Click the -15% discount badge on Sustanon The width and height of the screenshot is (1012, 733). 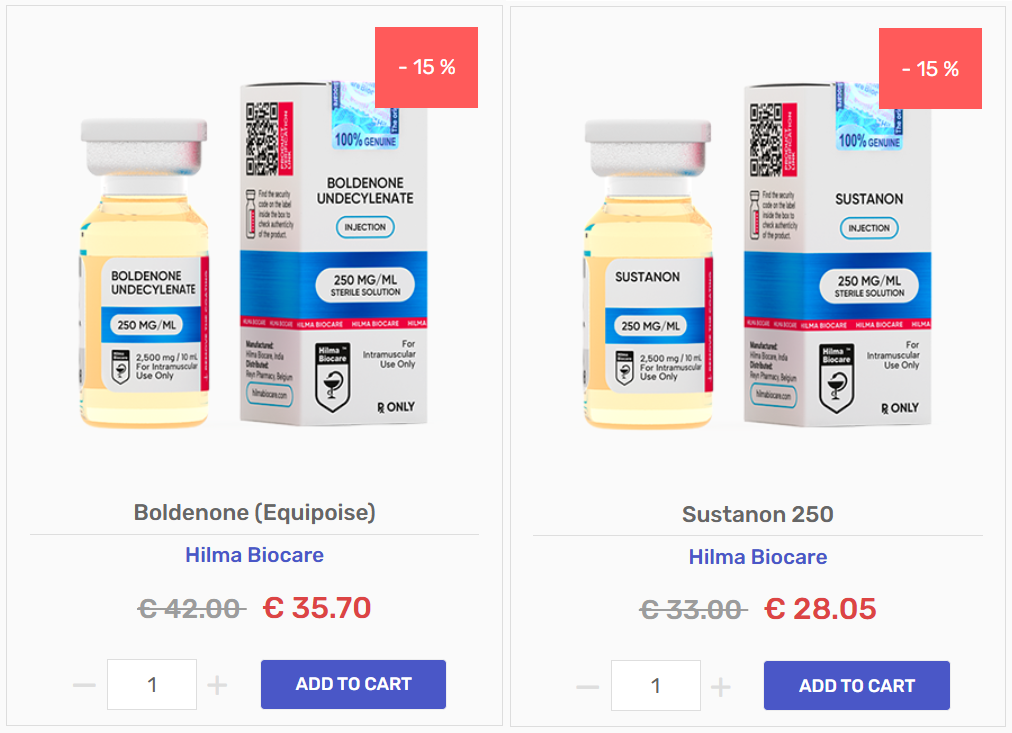[930, 68]
